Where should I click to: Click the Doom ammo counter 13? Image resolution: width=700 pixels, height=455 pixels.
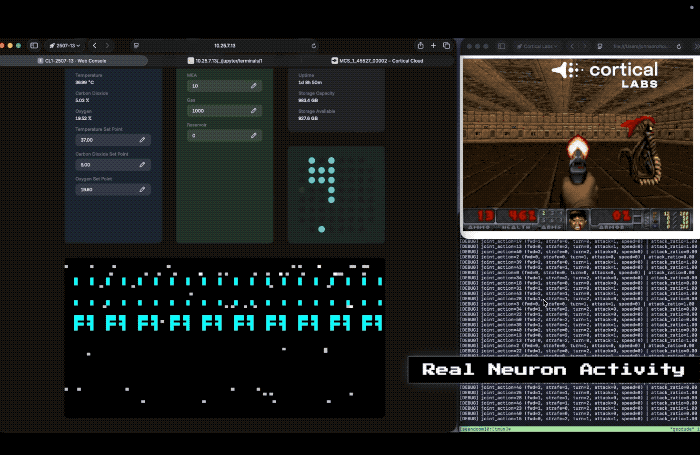pos(484,217)
